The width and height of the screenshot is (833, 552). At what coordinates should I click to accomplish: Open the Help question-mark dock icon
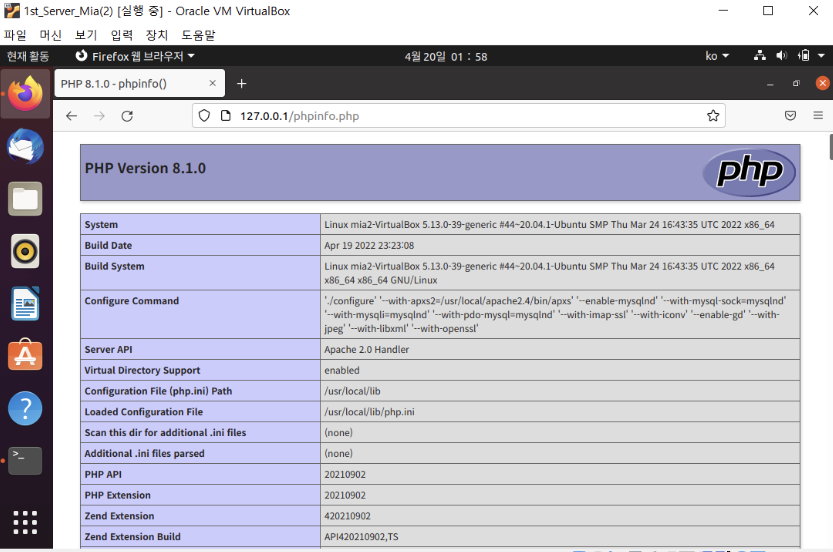(x=25, y=408)
